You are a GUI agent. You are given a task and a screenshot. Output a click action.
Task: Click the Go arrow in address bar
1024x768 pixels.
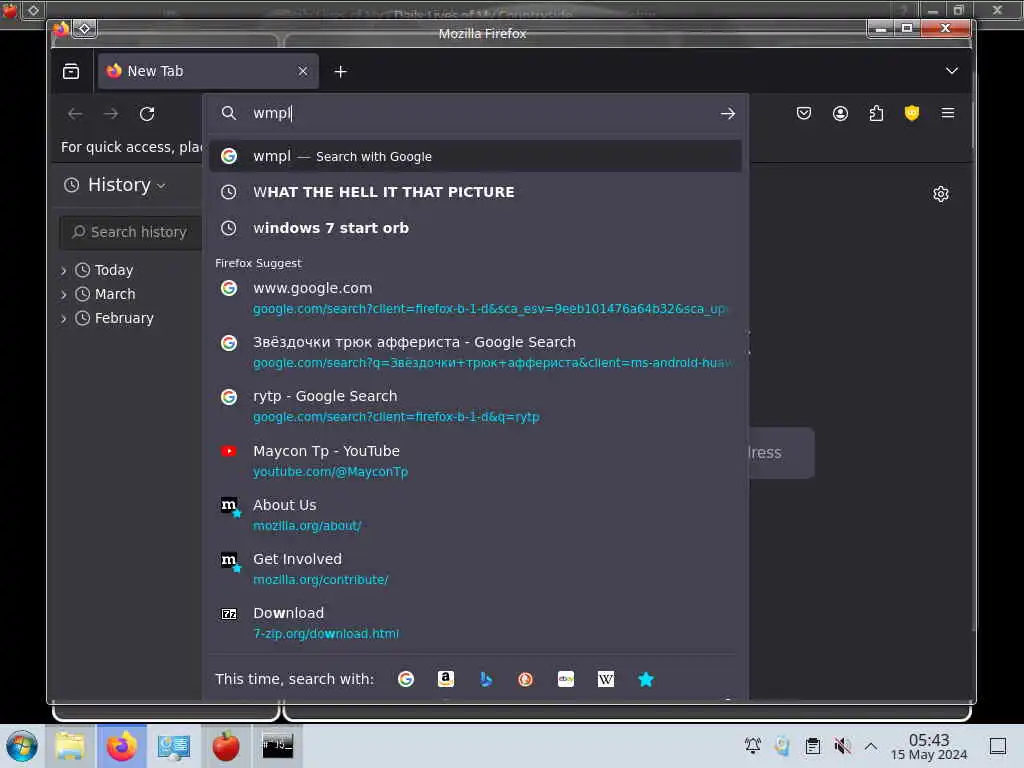tap(728, 114)
